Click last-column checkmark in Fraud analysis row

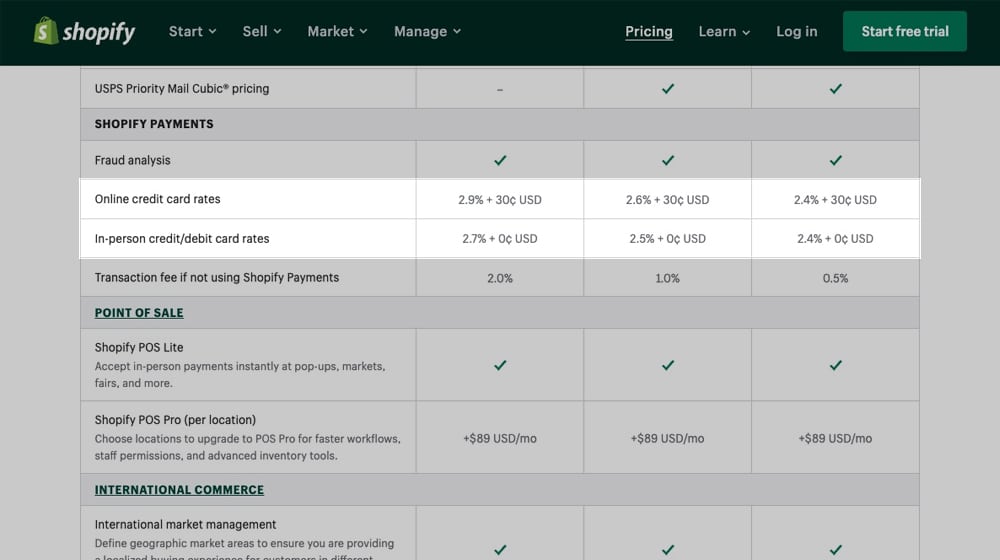(x=835, y=160)
